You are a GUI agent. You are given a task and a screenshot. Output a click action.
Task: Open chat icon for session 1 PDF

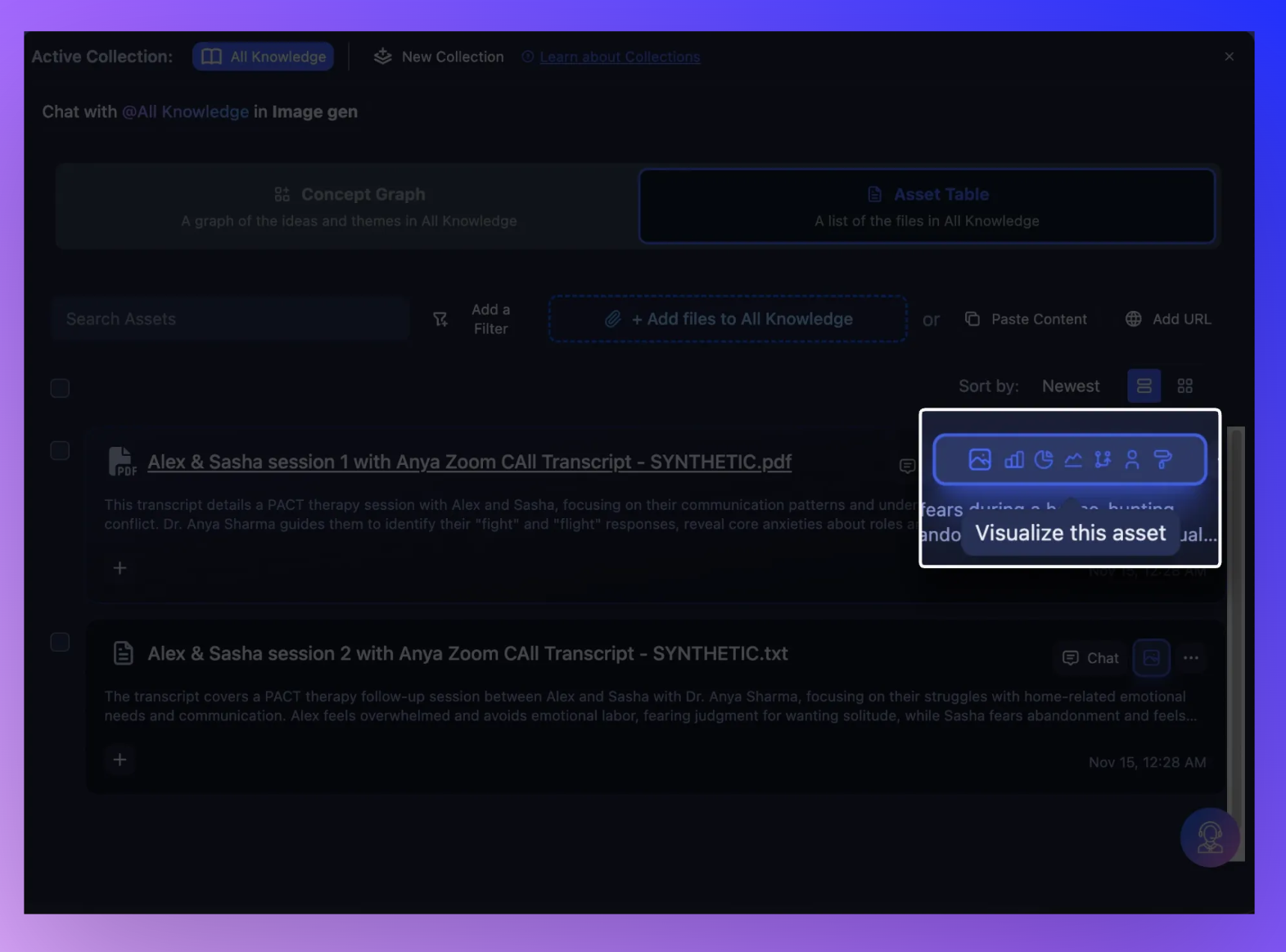(x=907, y=466)
